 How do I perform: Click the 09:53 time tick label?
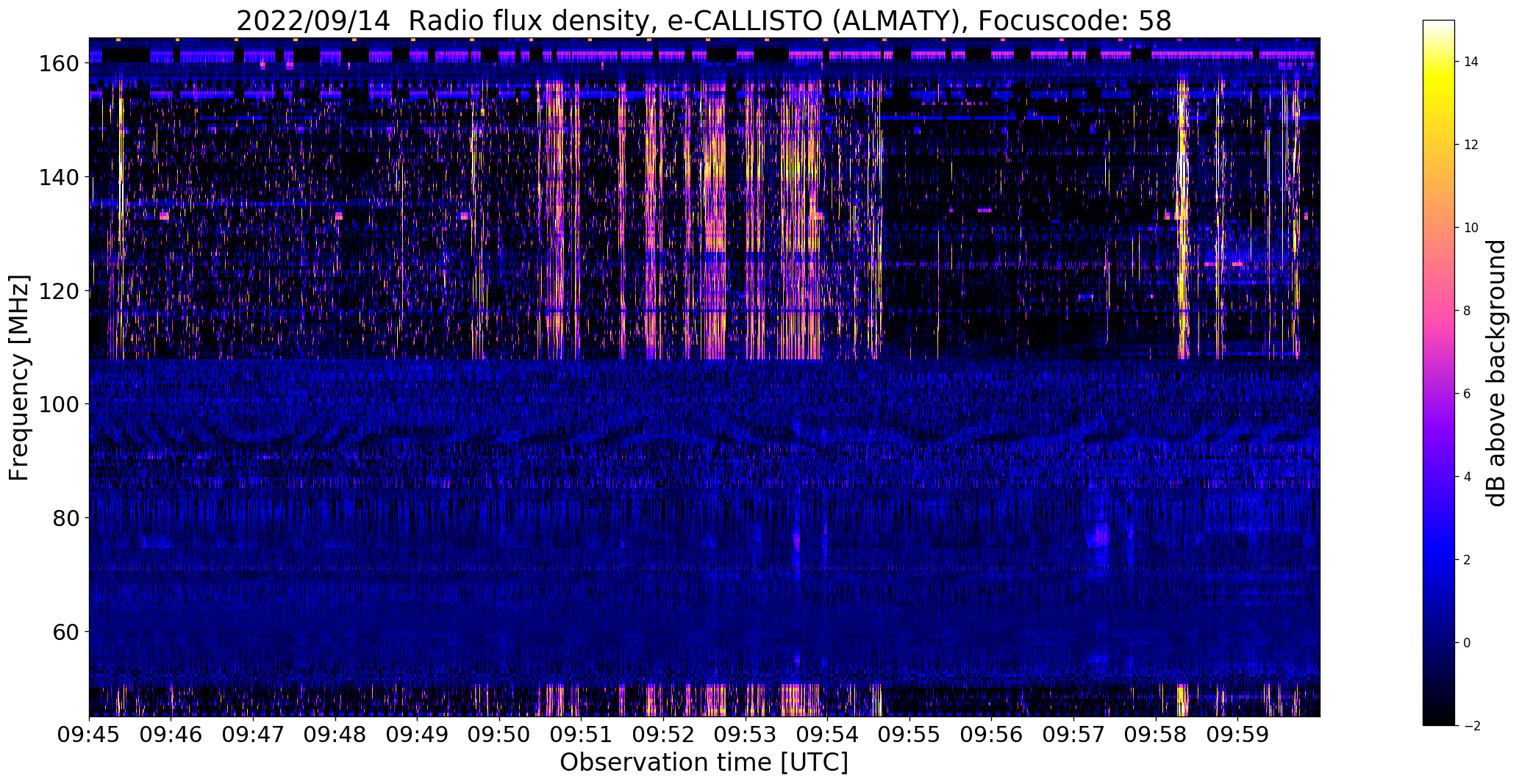click(x=746, y=734)
